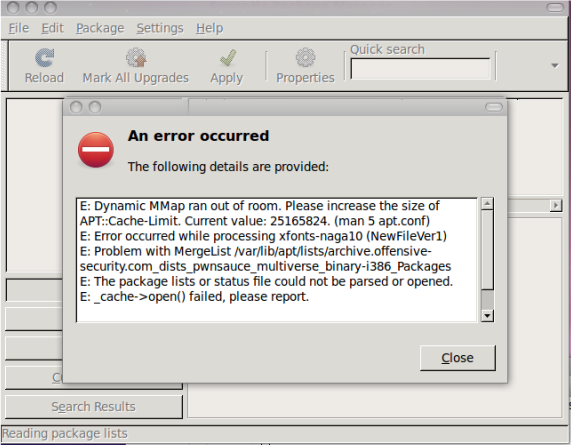
Task: Click the error details scroll-down arrow
Action: coord(487,315)
